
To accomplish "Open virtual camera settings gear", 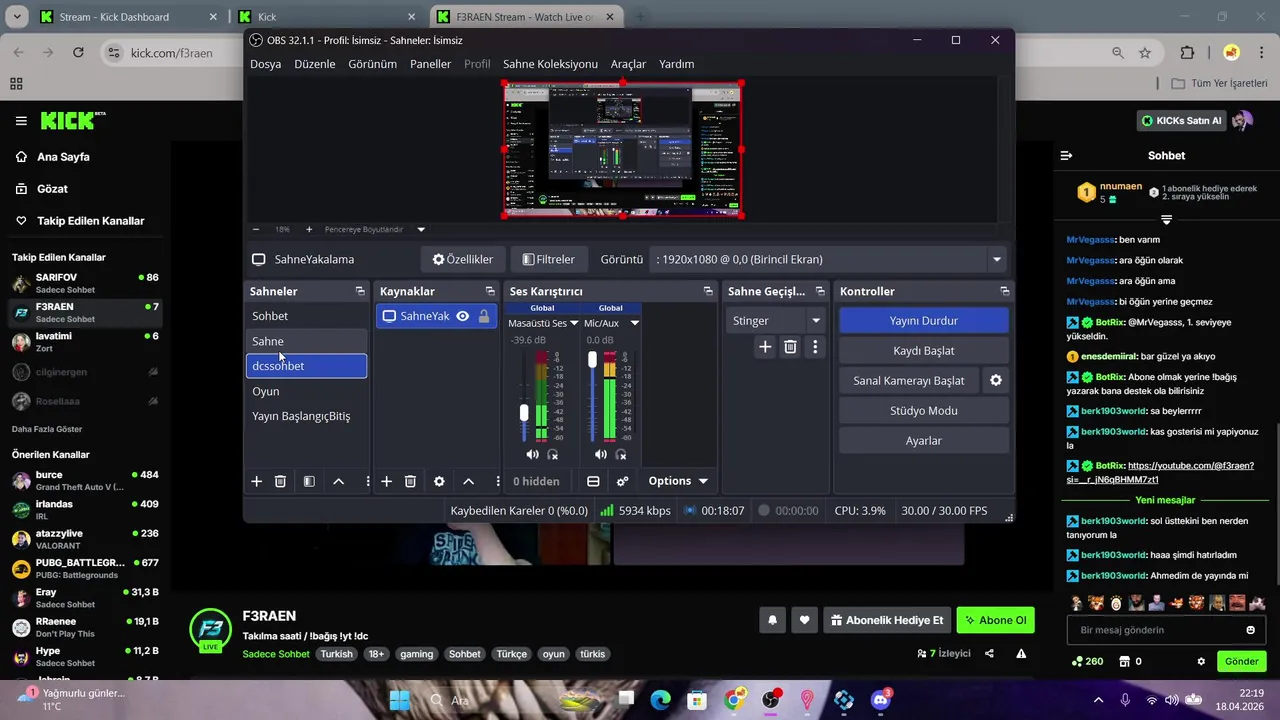I will click(995, 381).
